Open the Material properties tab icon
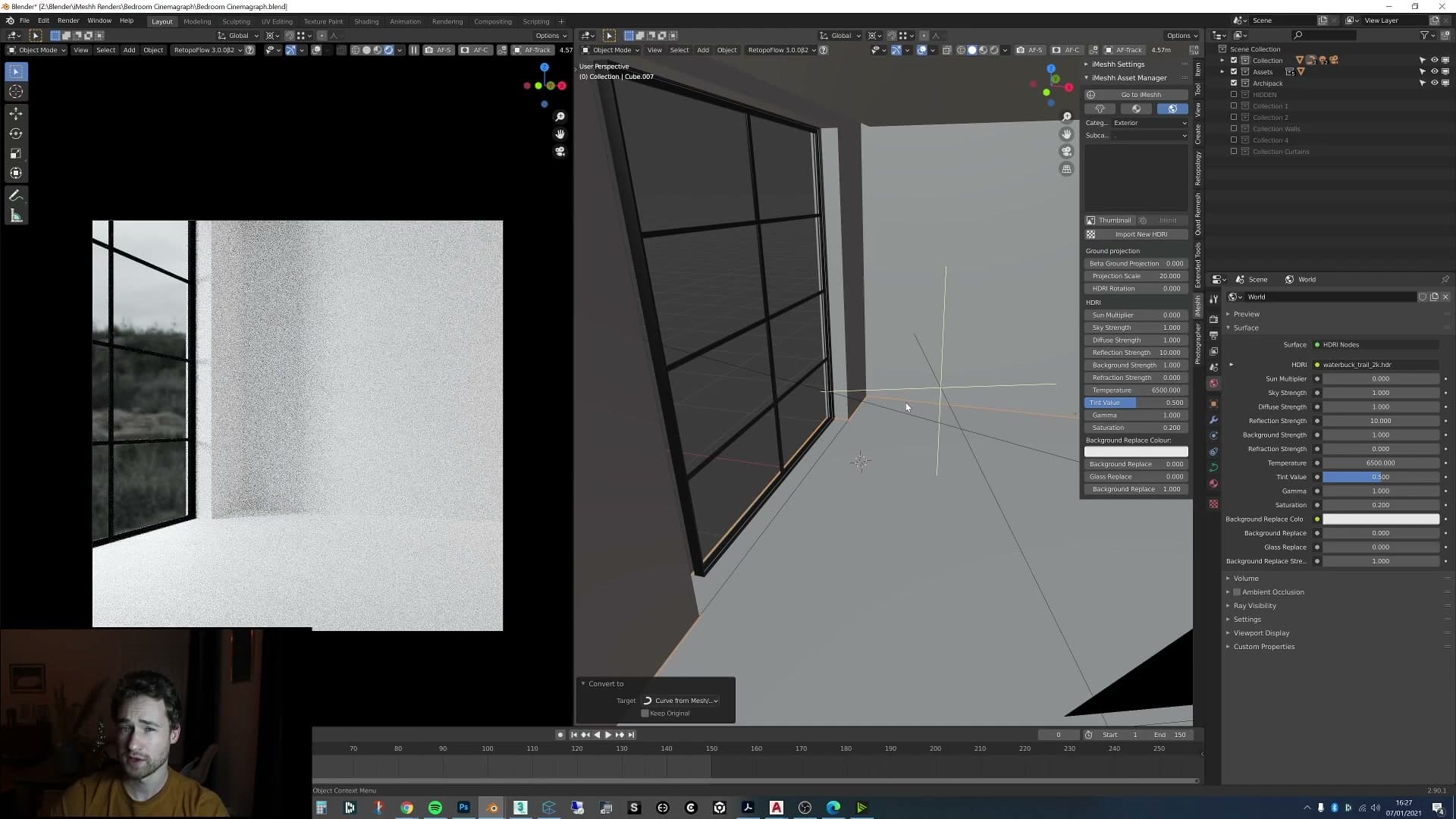 pos(1213,483)
